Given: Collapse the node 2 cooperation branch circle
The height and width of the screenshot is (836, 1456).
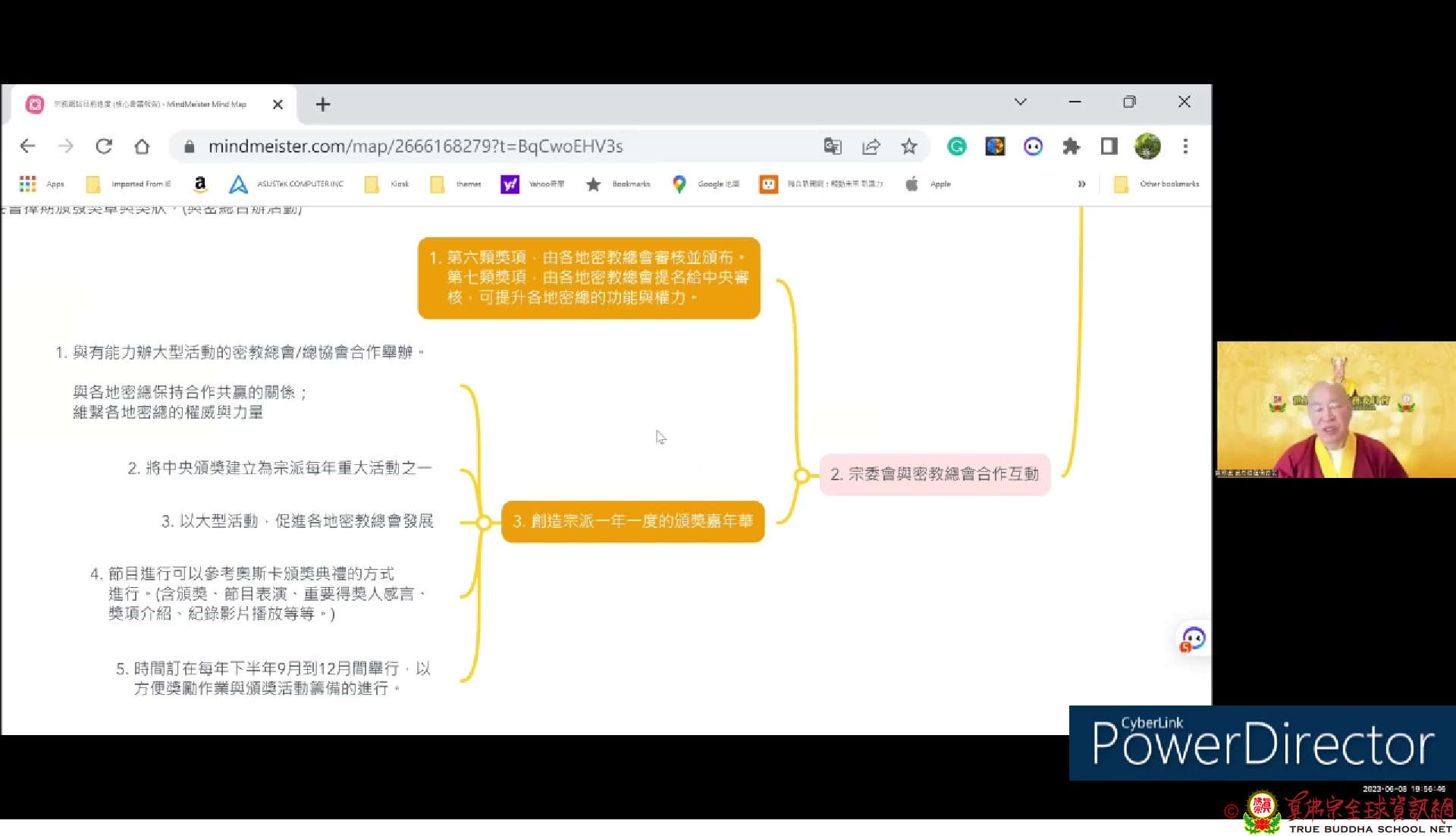Looking at the screenshot, I should (802, 476).
